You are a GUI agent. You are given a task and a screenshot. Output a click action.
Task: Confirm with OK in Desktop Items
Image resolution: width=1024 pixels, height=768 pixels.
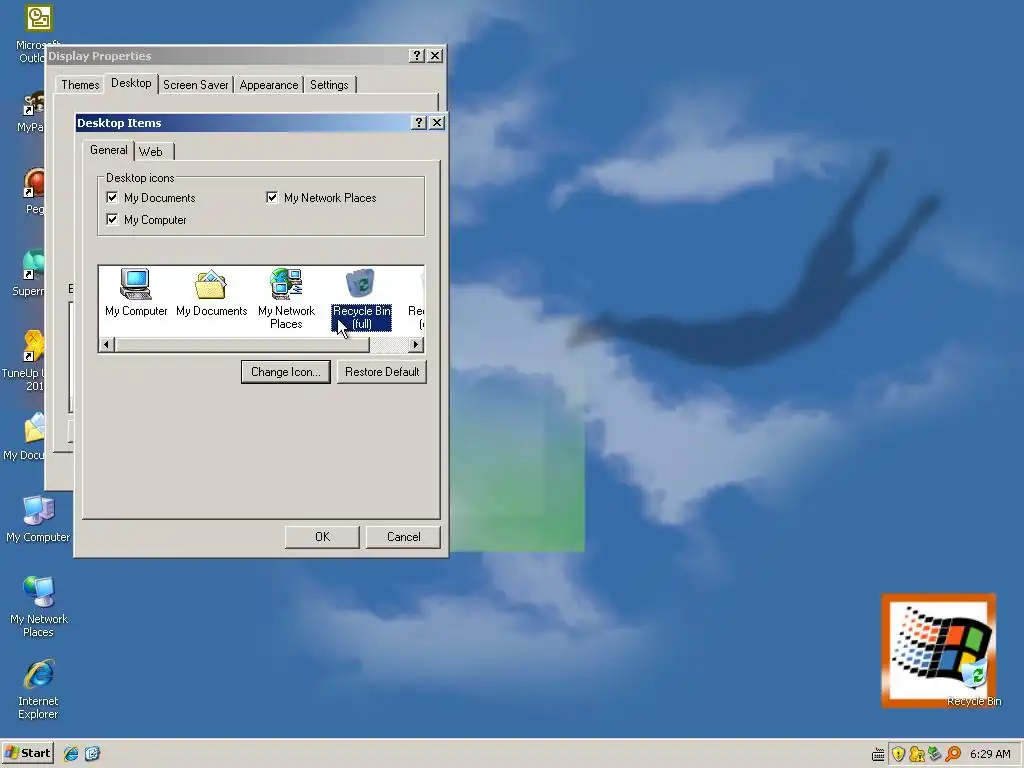point(322,537)
